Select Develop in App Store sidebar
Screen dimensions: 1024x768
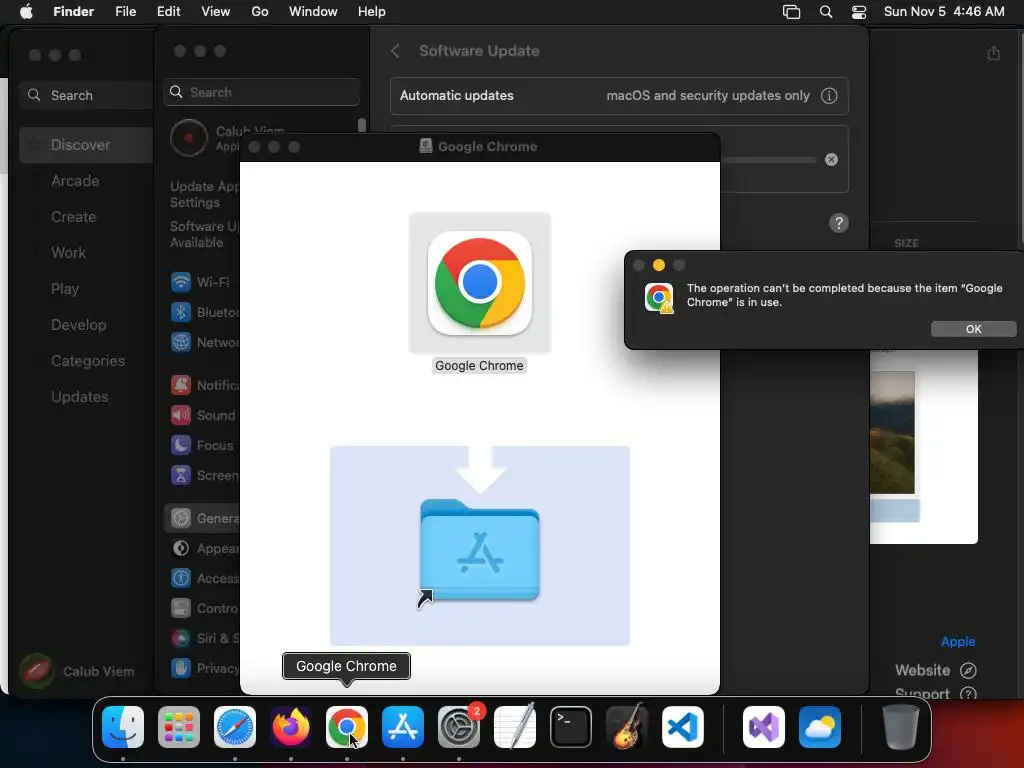coord(78,325)
